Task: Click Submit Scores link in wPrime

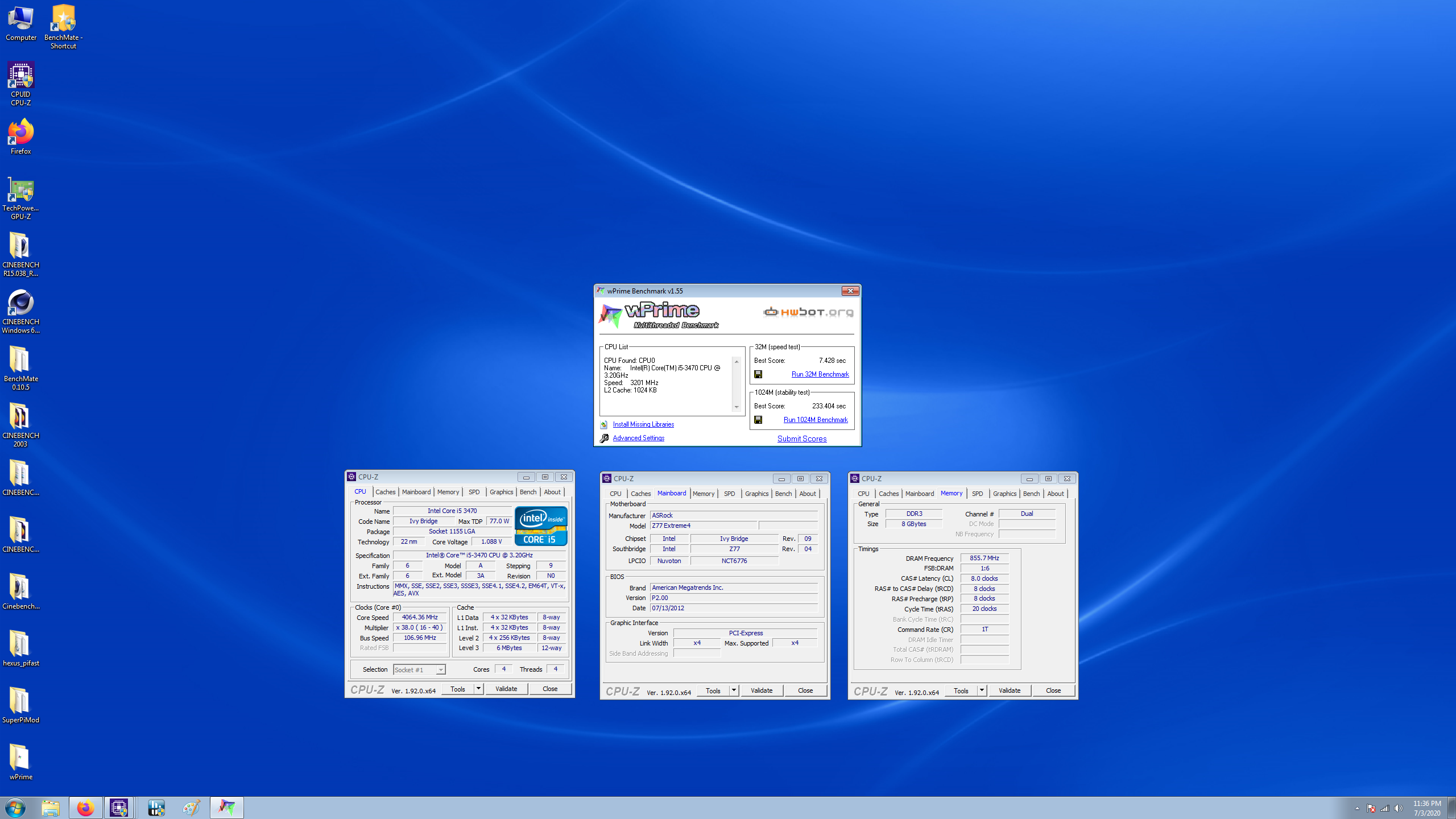Action: (802, 439)
